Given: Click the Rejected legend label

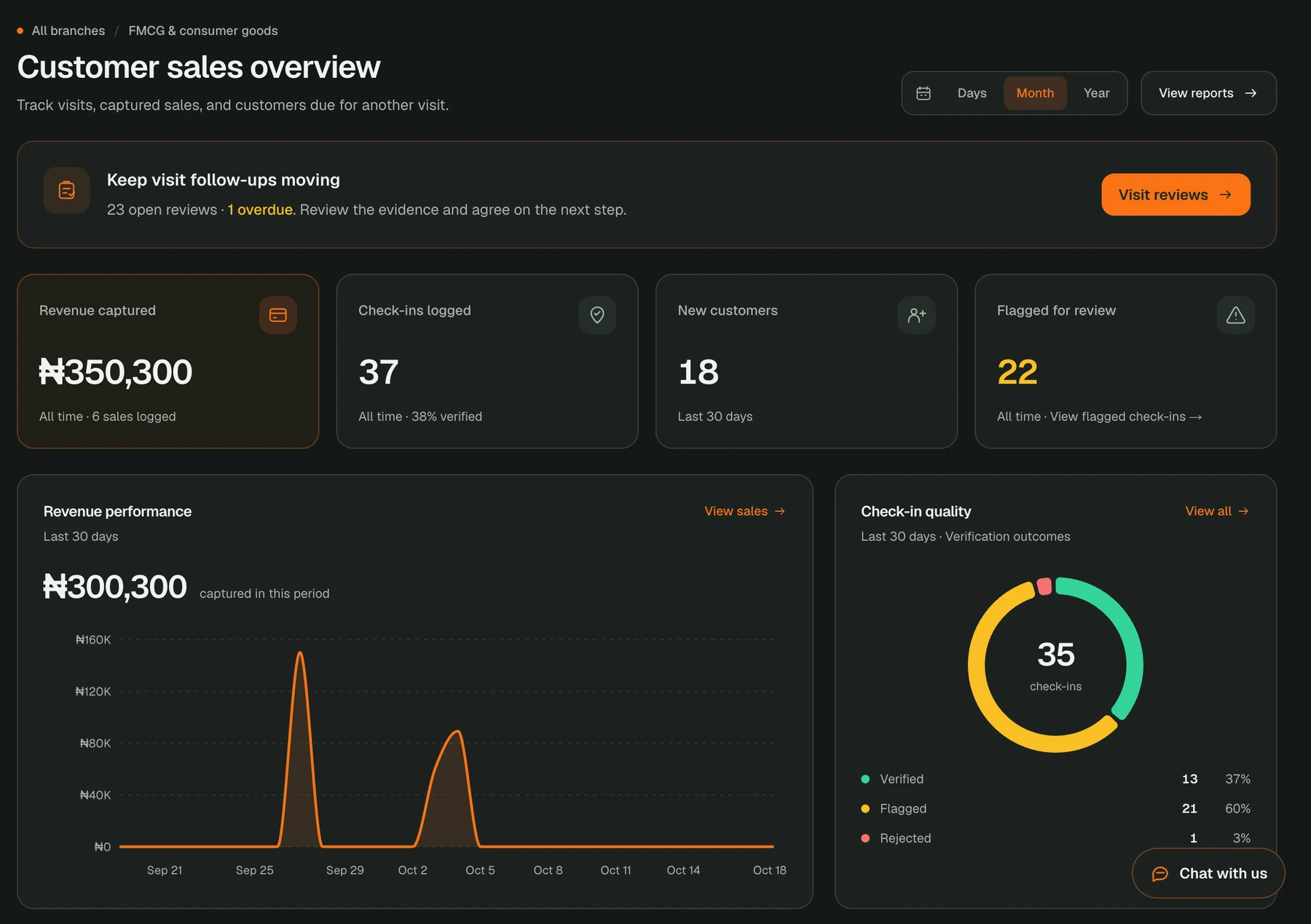Looking at the screenshot, I should (x=905, y=839).
